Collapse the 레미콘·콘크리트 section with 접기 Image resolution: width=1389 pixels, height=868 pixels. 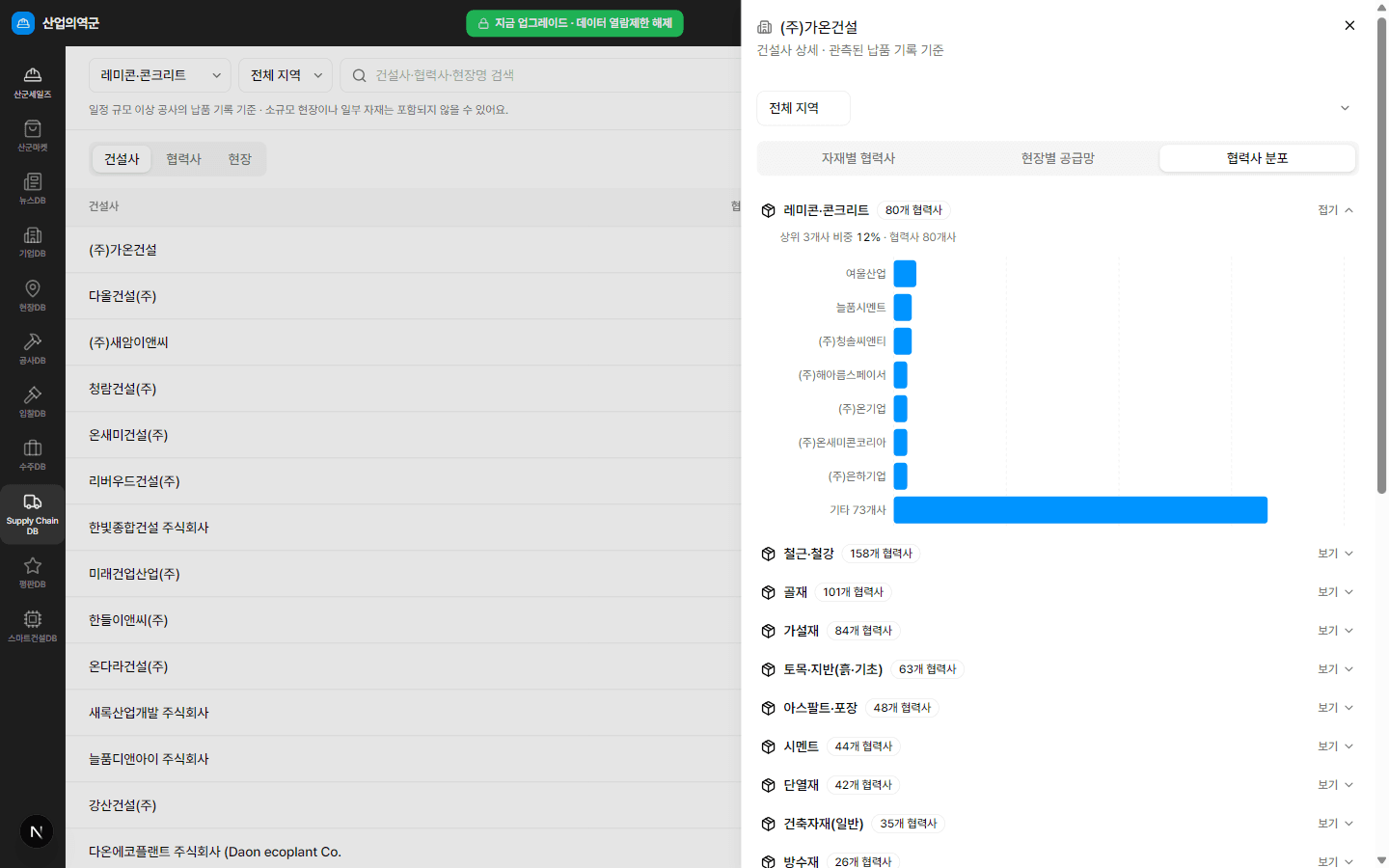(x=1336, y=210)
